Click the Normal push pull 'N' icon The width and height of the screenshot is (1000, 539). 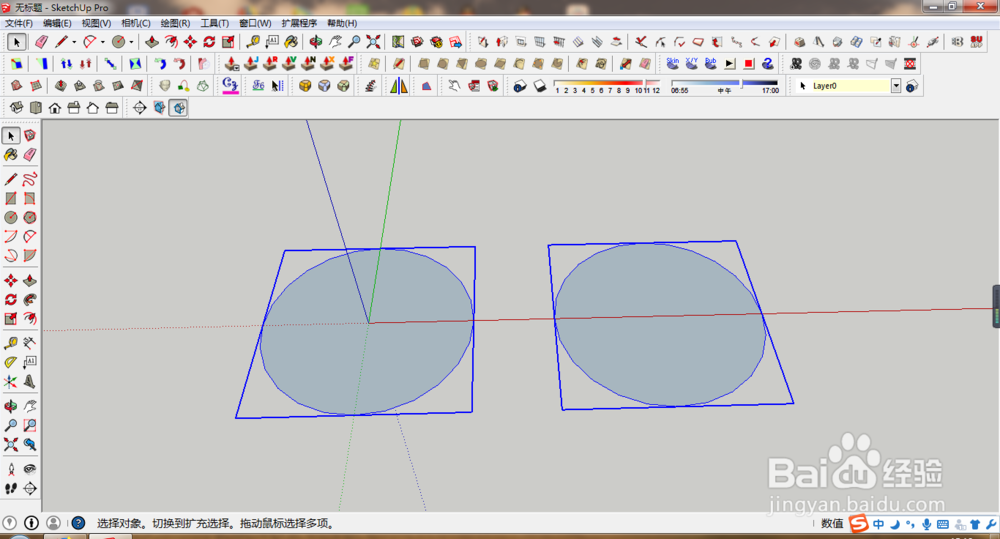click(309, 64)
